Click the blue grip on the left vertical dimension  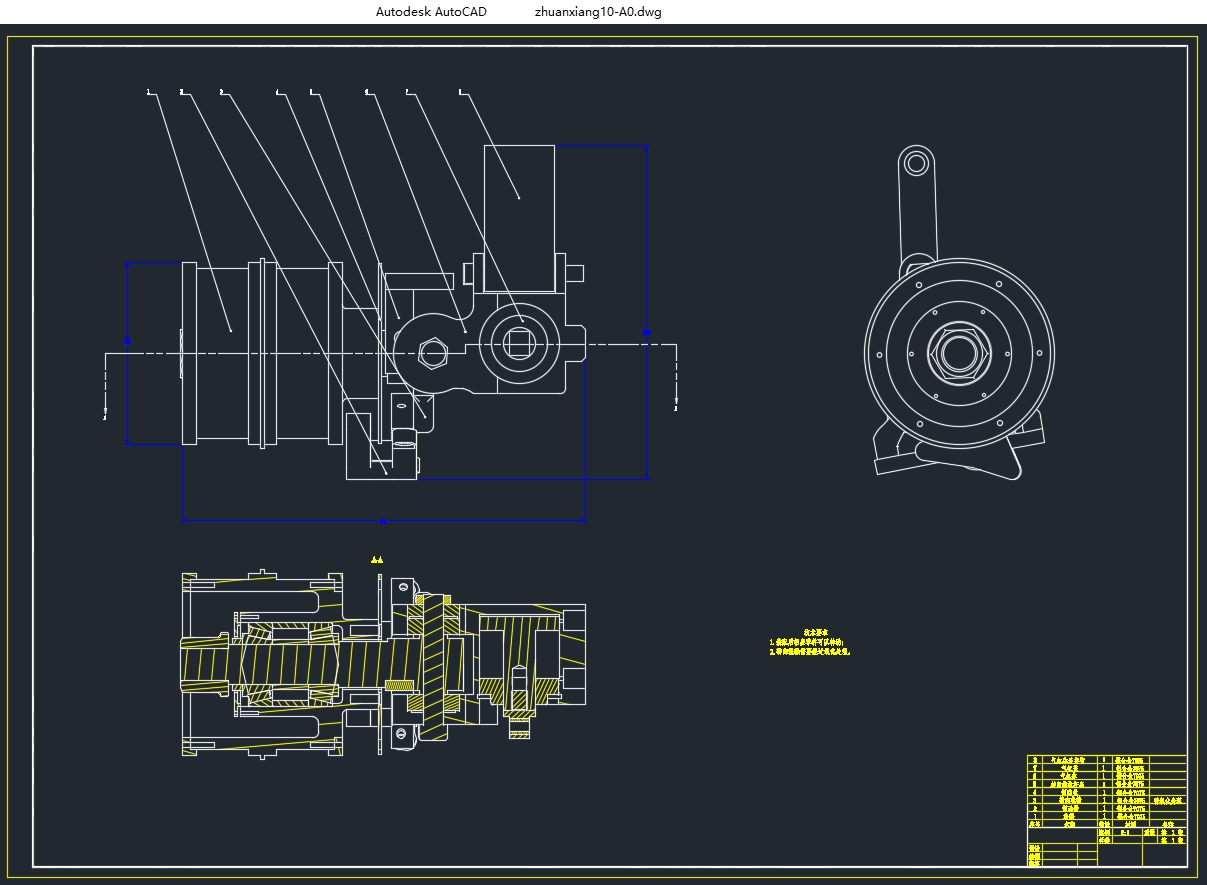tap(127, 341)
